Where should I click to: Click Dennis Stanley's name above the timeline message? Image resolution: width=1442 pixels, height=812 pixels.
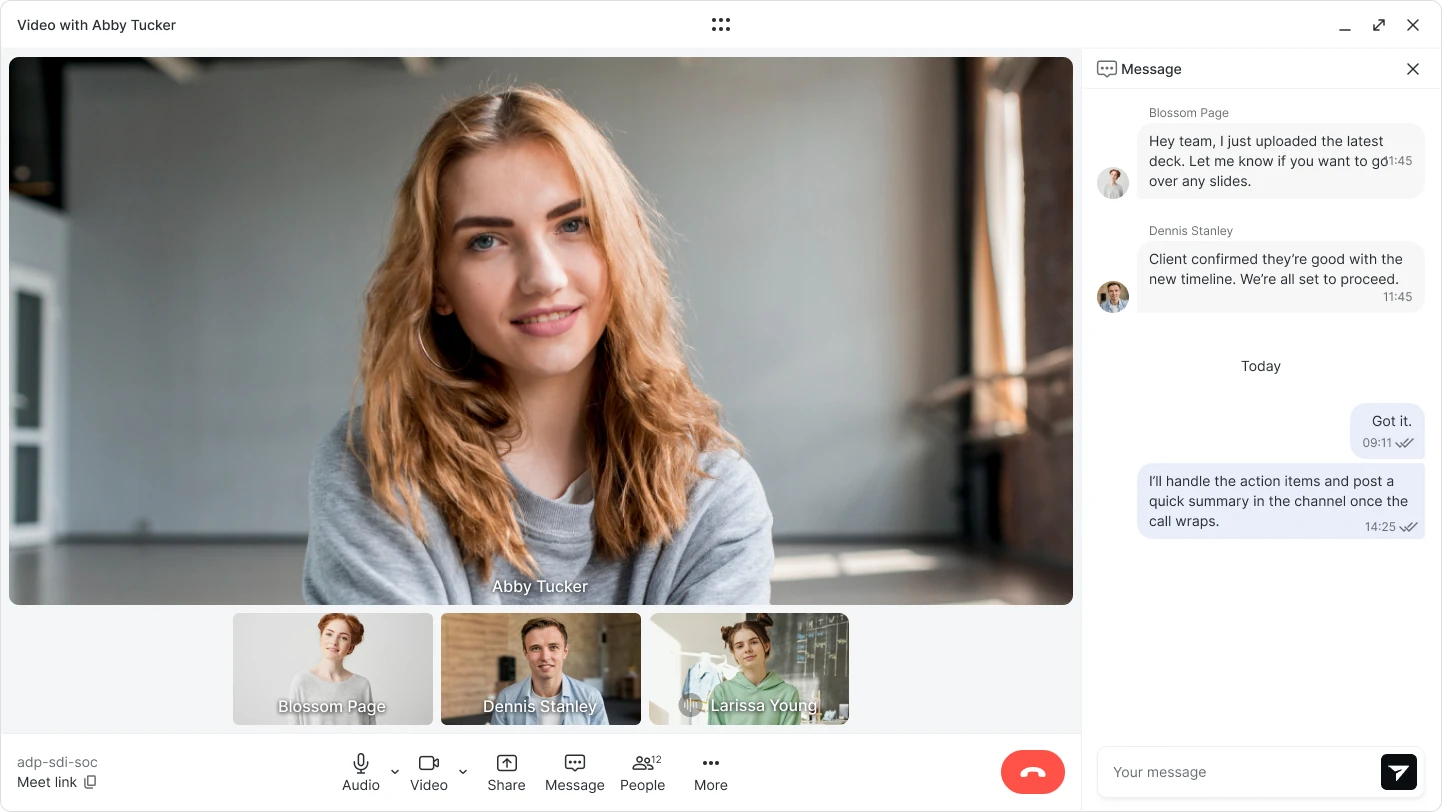(x=1191, y=231)
